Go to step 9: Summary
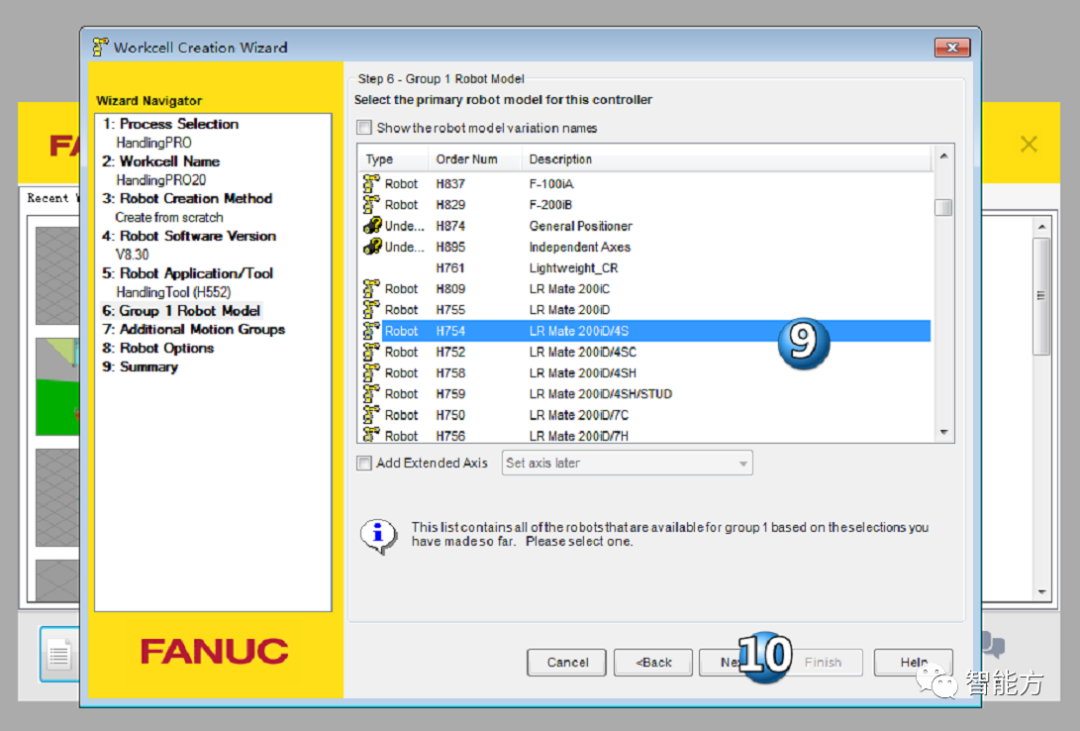This screenshot has width=1080, height=731. tap(140, 367)
